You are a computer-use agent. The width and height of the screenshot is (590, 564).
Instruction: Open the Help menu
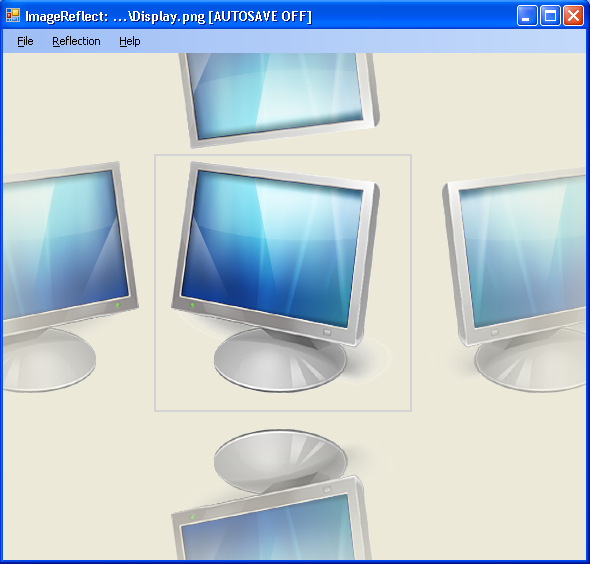130,41
